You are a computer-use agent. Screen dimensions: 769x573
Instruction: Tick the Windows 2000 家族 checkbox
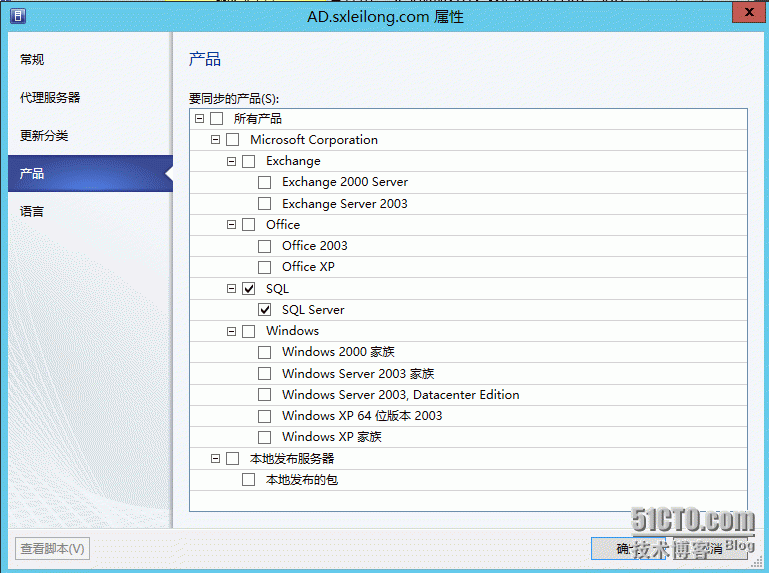(x=264, y=352)
